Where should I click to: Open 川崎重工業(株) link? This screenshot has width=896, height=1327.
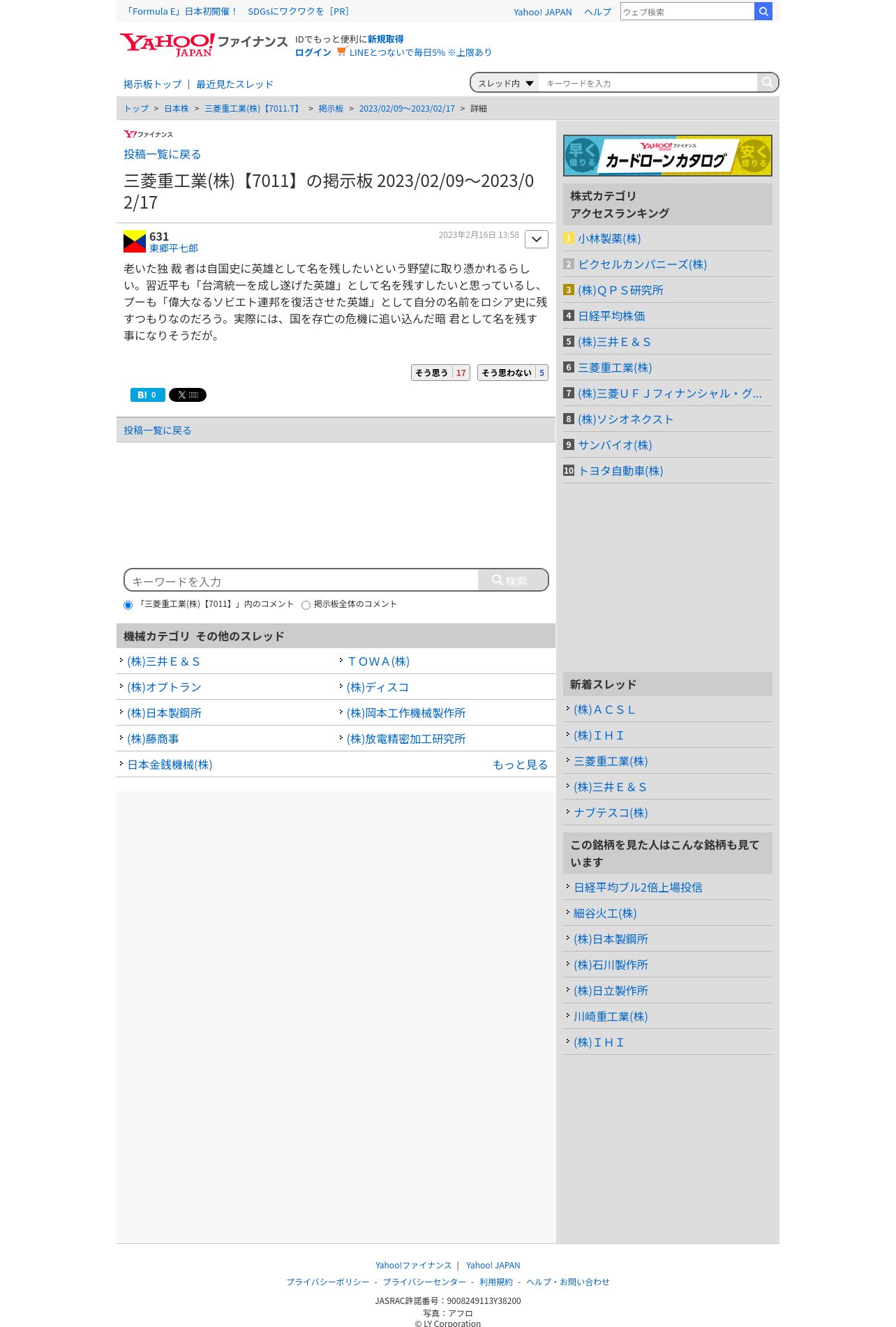click(611, 1017)
